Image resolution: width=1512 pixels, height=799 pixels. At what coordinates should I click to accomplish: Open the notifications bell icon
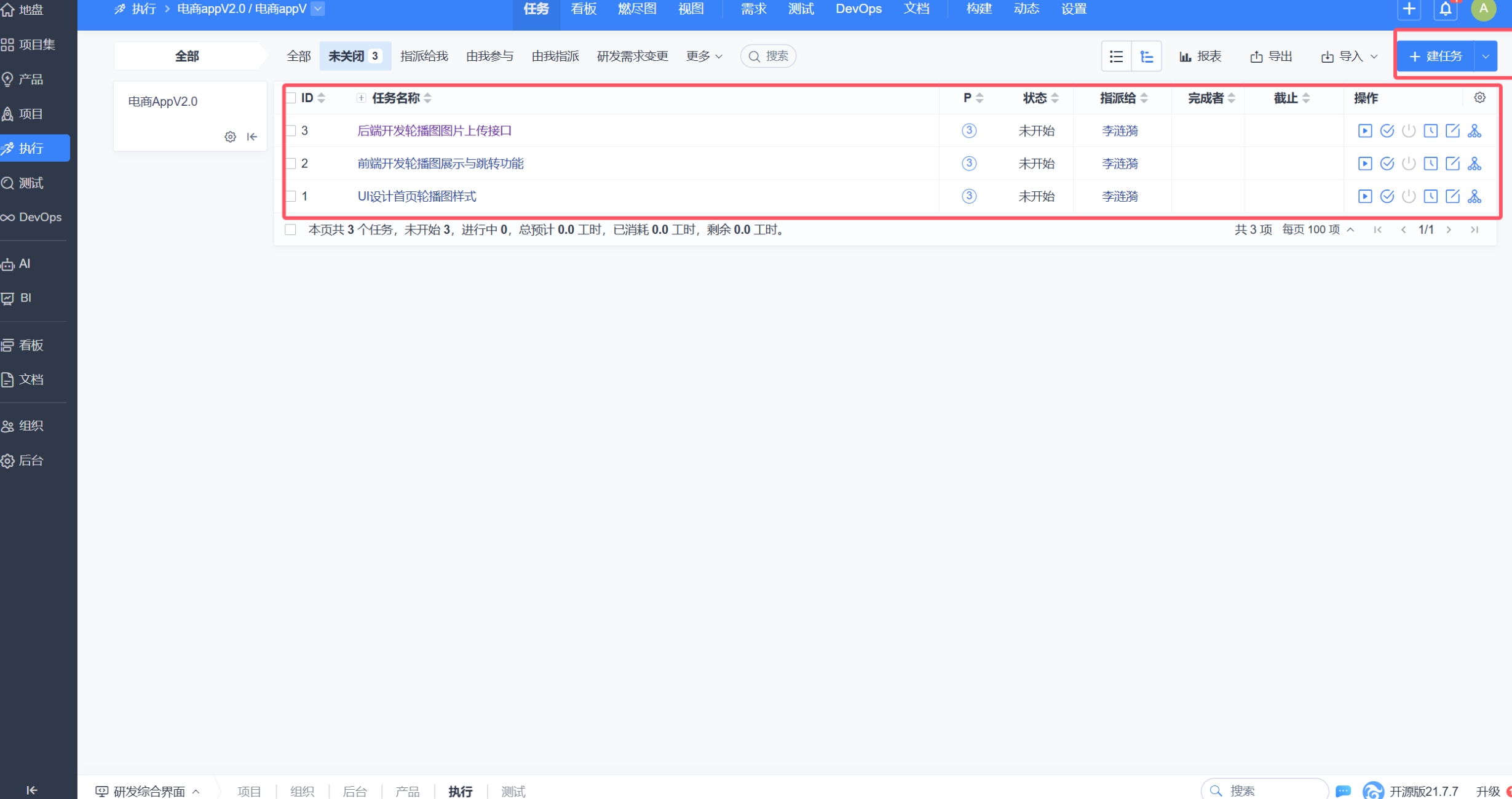point(1445,9)
